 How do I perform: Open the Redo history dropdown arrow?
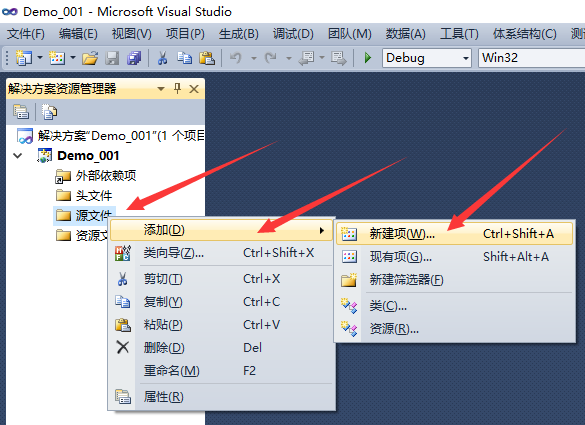(289, 58)
